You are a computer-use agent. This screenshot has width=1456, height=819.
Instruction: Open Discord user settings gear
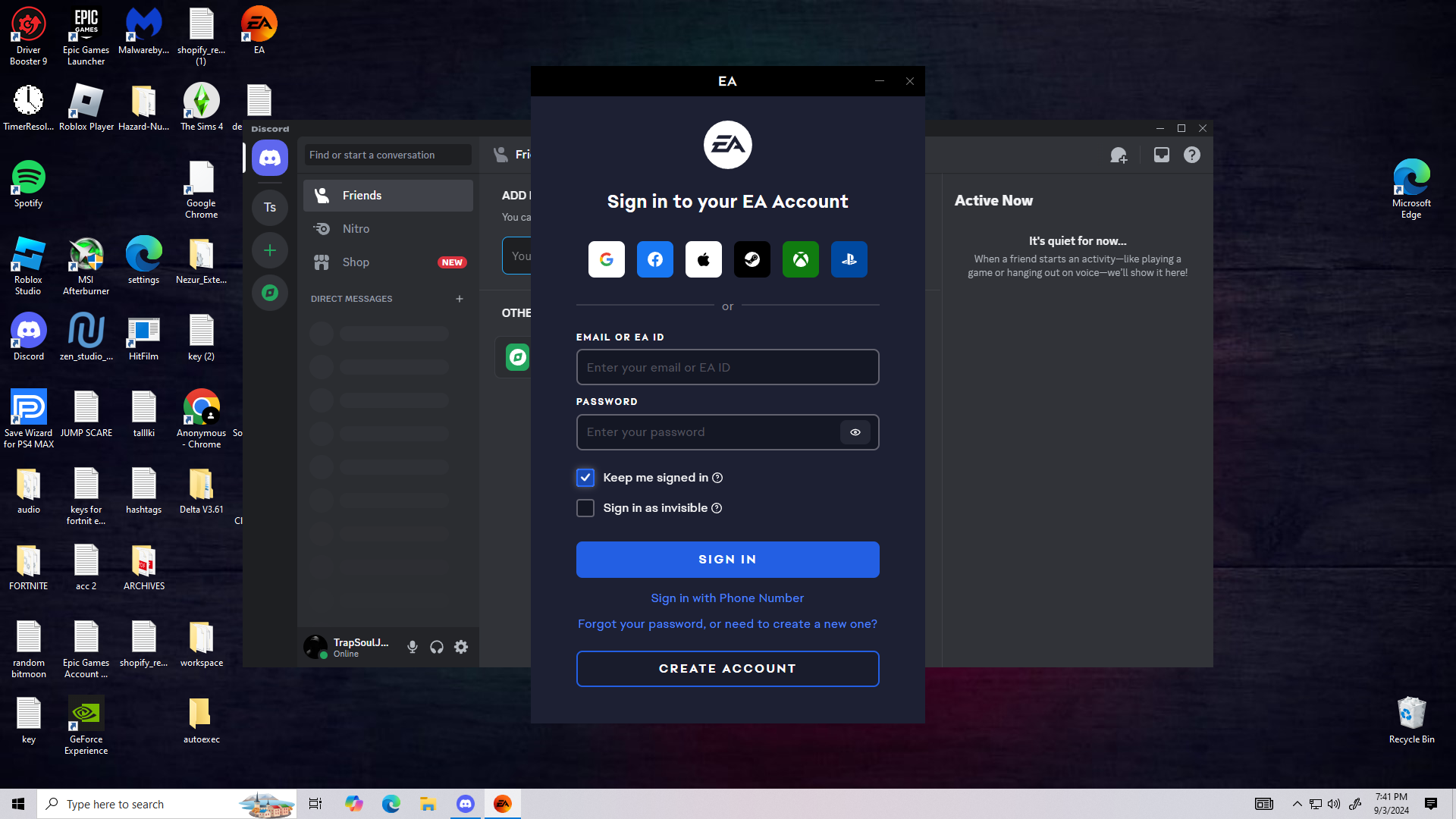(461, 647)
